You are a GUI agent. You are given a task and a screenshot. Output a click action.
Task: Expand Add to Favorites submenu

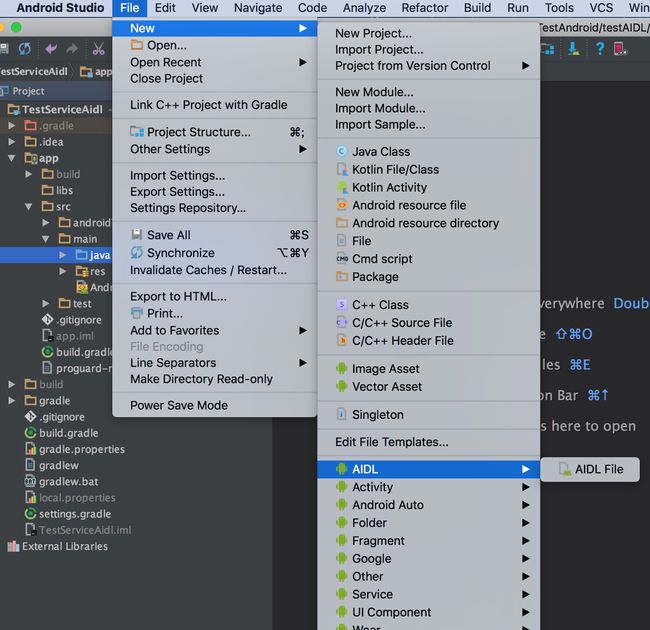(215, 330)
